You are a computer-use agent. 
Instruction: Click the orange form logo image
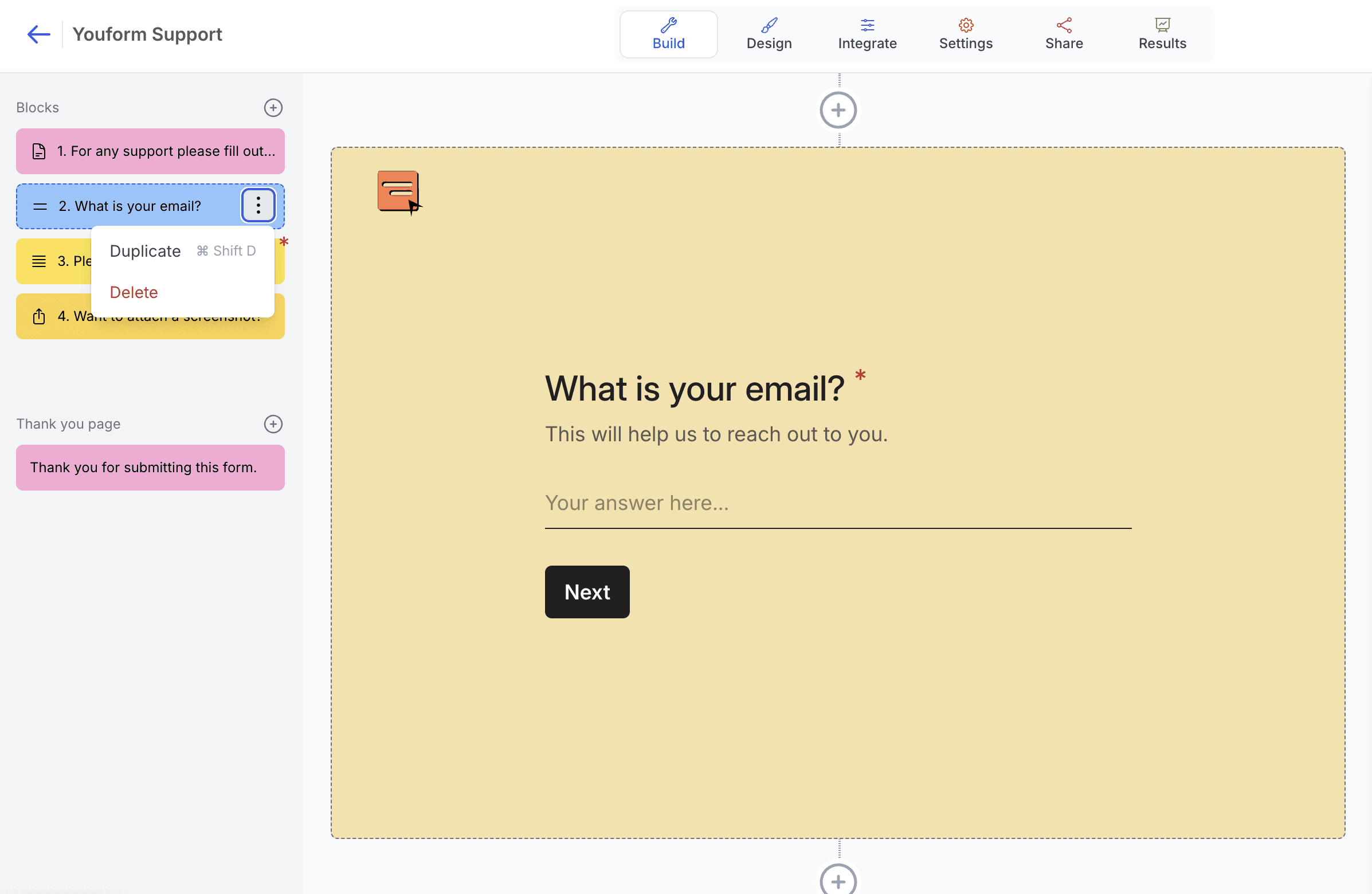399,192
